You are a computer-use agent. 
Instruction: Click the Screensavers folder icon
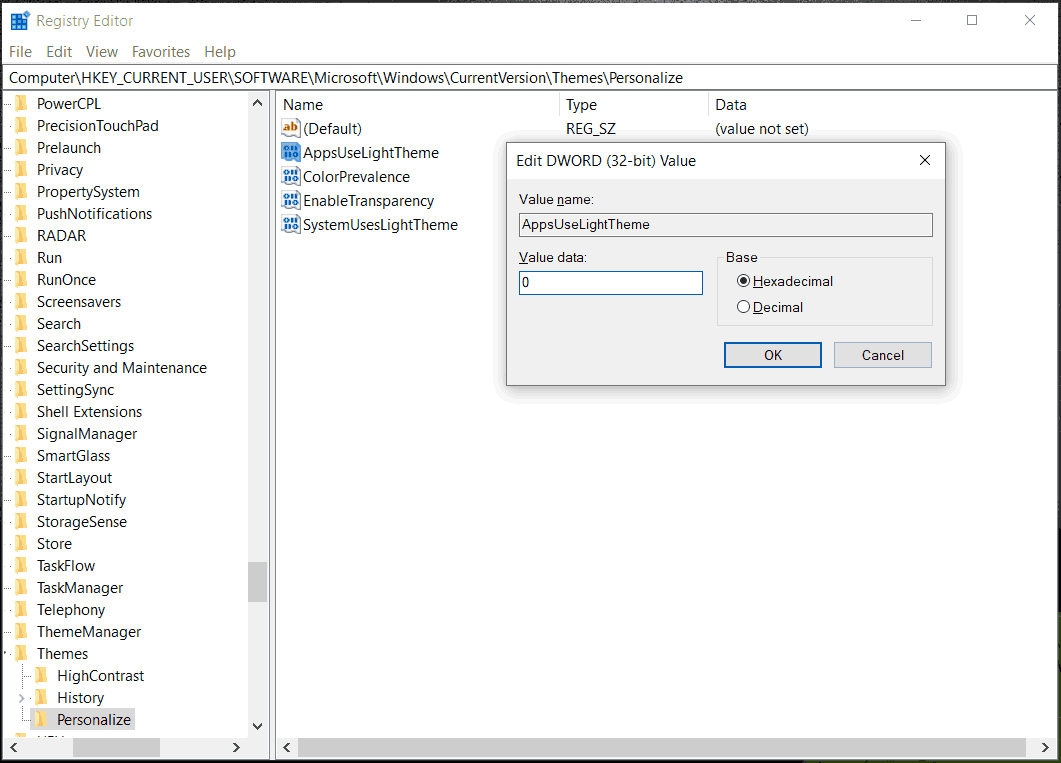tap(22, 302)
